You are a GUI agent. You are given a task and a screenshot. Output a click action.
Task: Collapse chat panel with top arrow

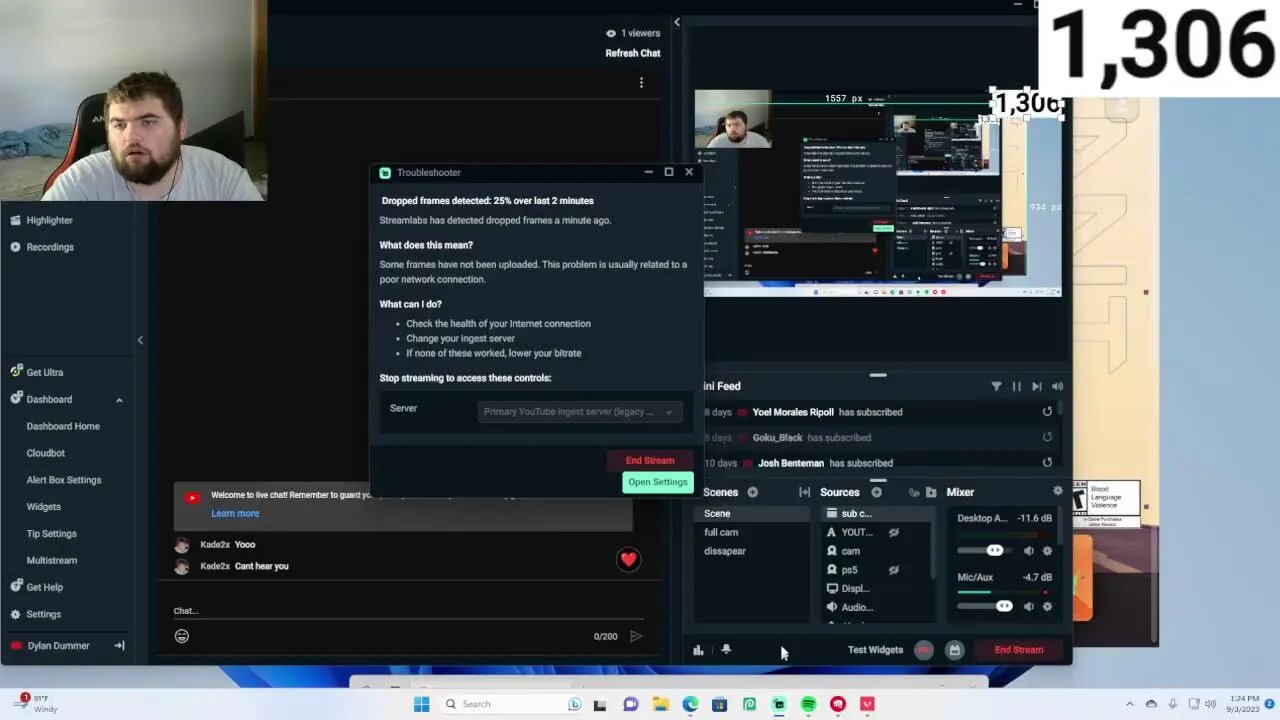pos(677,22)
